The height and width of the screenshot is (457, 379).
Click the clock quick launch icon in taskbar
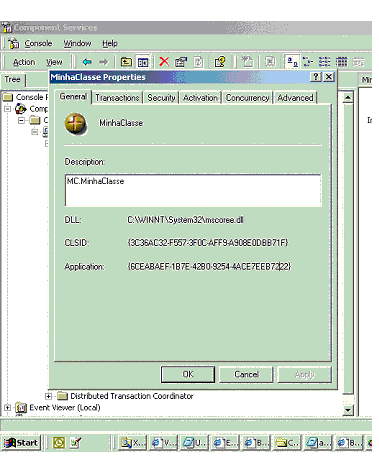[59, 443]
